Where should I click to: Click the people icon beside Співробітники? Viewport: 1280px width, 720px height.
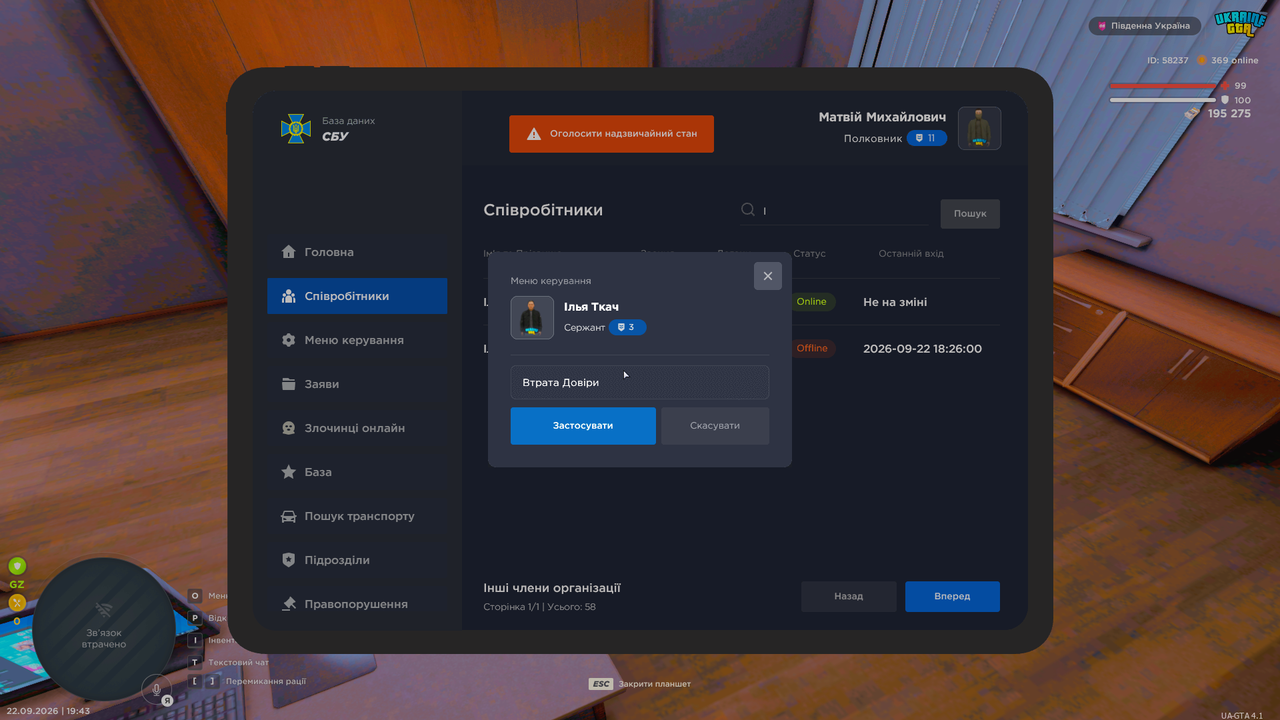(289, 296)
